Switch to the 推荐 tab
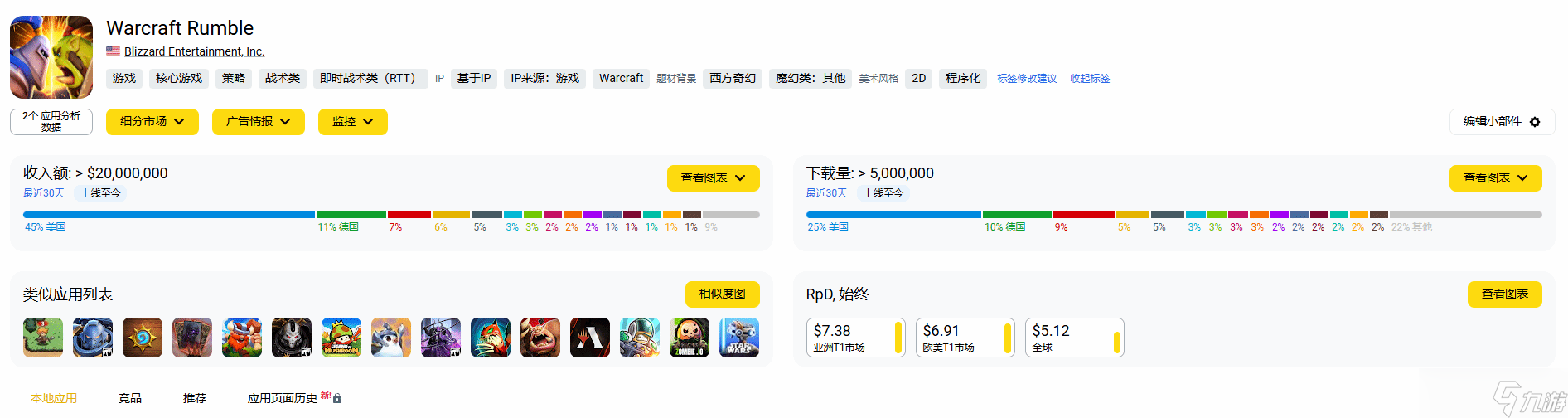The image size is (1568, 418). click(x=195, y=398)
